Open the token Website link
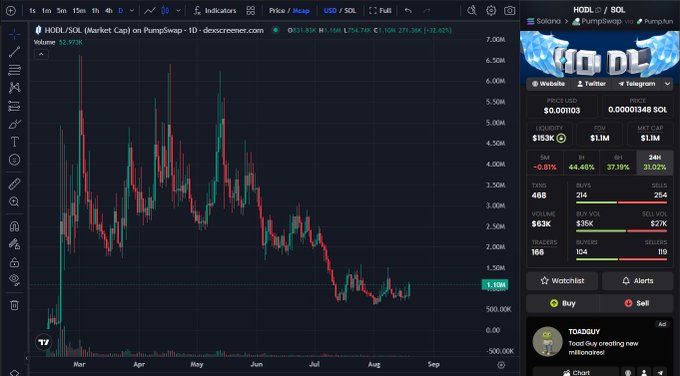The image size is (680, 376). (549, 84)
